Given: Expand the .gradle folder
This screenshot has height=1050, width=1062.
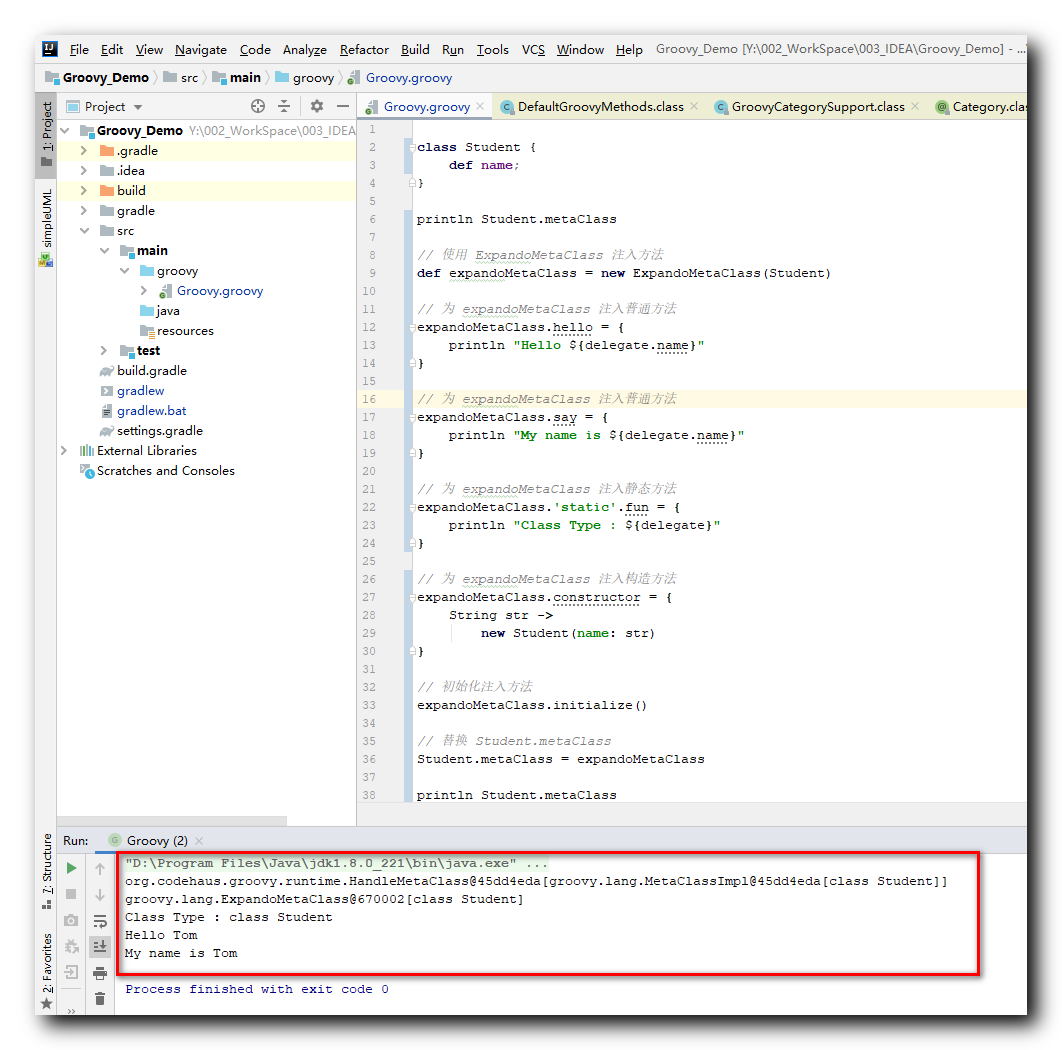Looking at the screenshot, I should click(84, 150).
